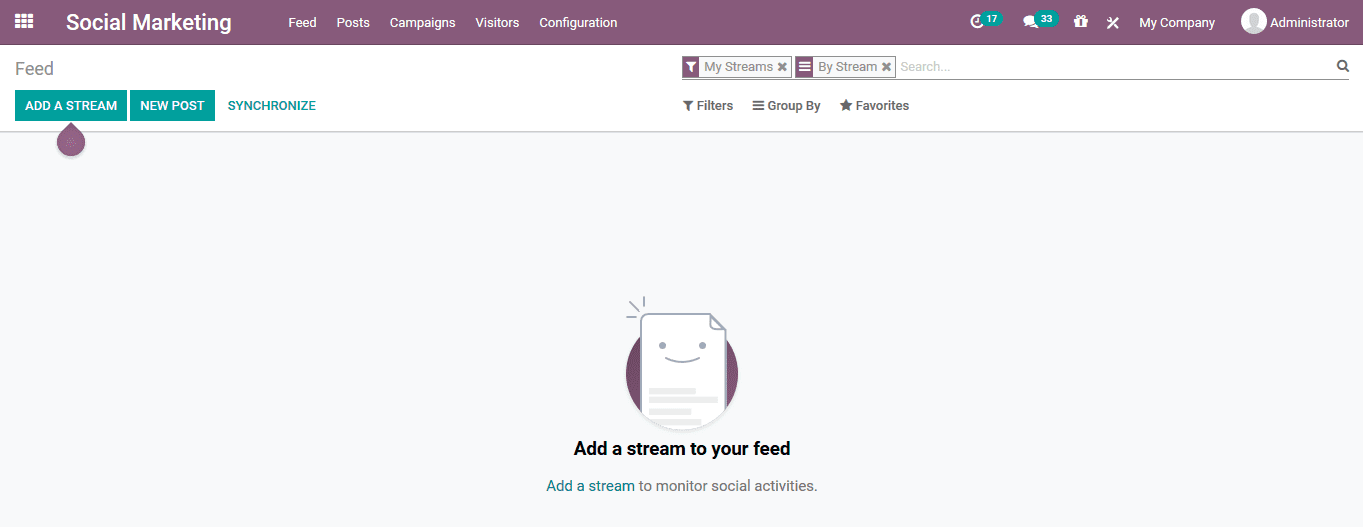Click the search magnifier icon
This screenshot has width=1363, height=527.
pos(1343,66)
